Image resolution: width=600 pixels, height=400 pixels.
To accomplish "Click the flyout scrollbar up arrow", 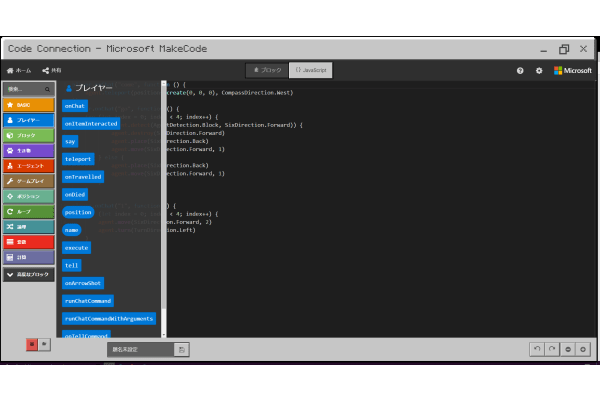I will pos(164,83).
